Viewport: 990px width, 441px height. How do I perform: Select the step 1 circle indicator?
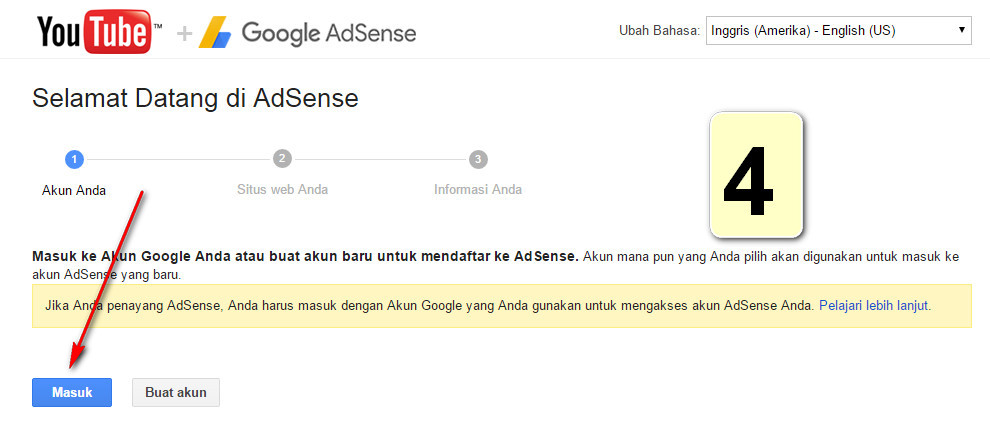coord(73,159)
